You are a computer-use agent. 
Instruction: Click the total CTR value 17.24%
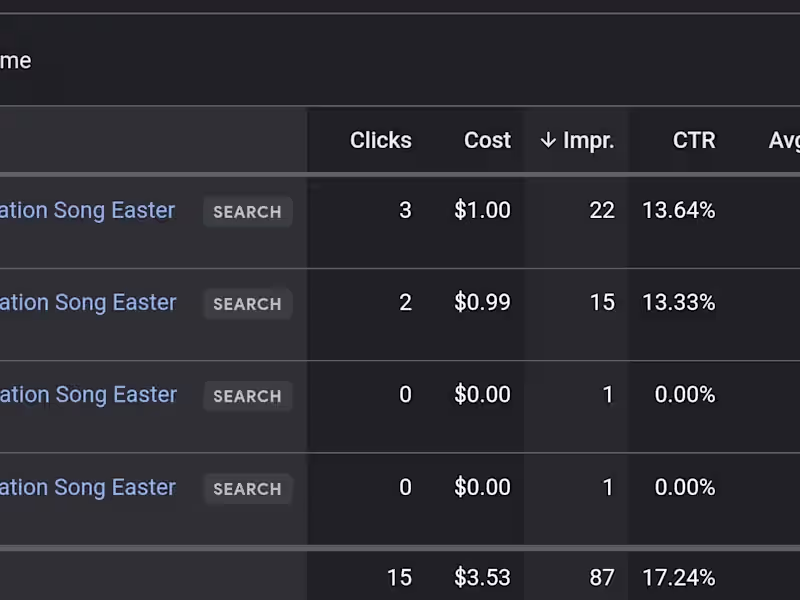[678, 578]
